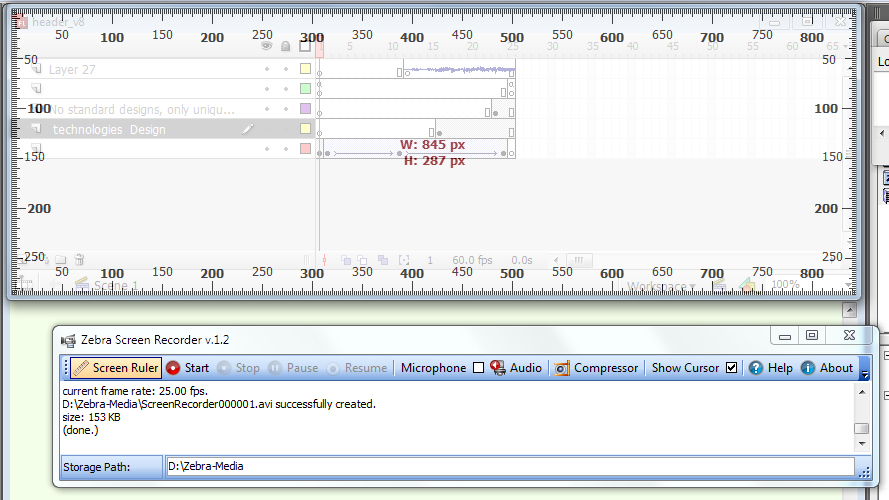
Task: Click the '(done.)' log line
Action: pyautogui.click(x=81, y=430)
